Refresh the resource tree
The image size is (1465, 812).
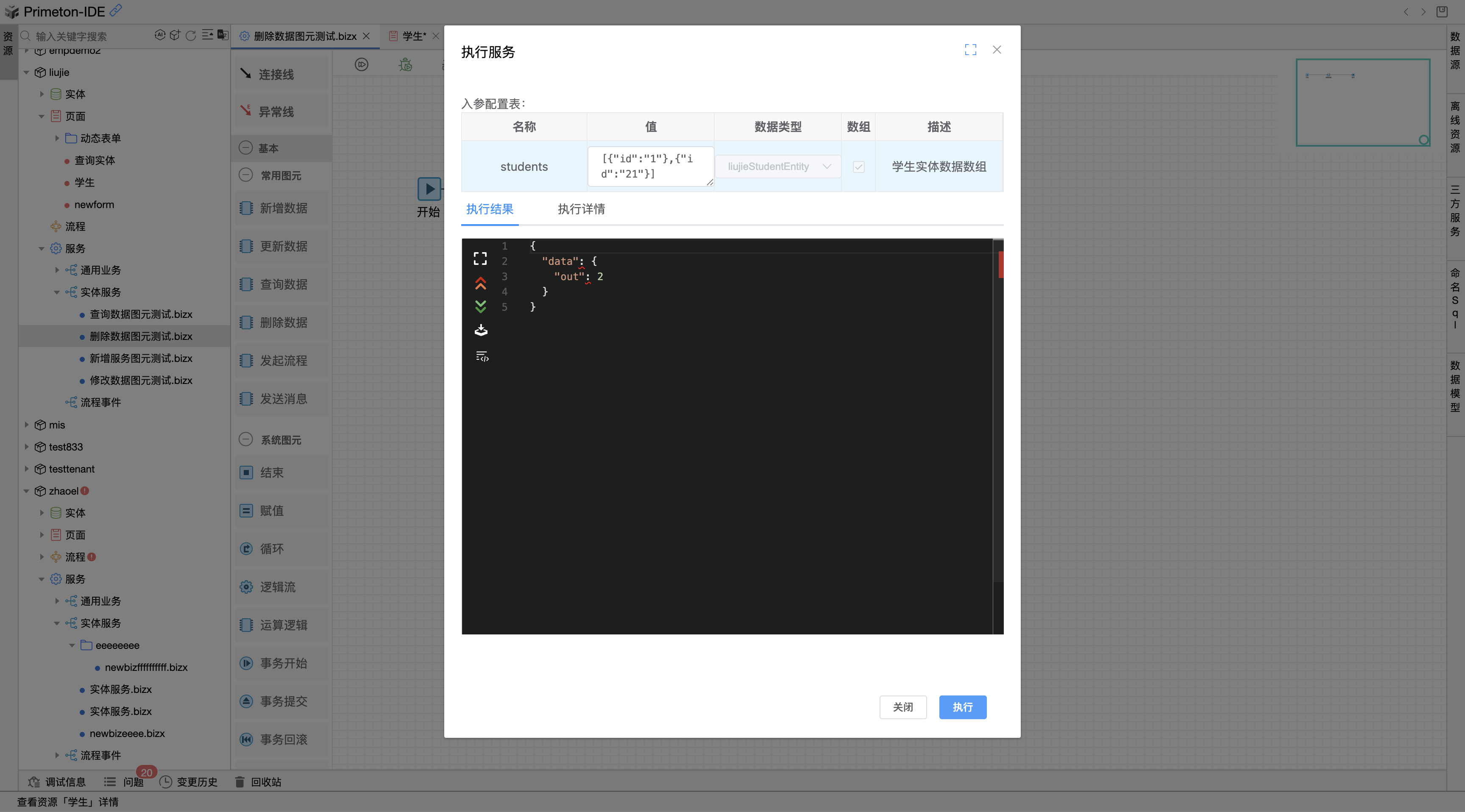pos(190,35)
